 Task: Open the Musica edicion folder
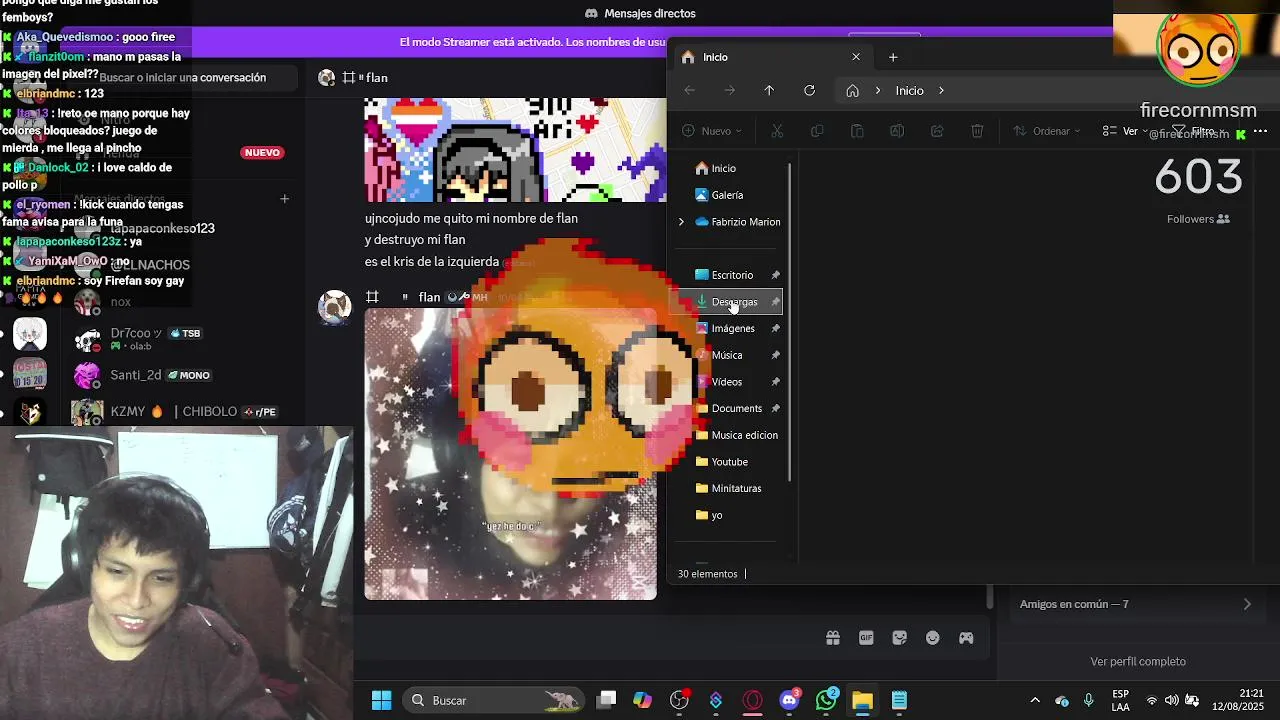pyautogui.click(x=744, y=435)
